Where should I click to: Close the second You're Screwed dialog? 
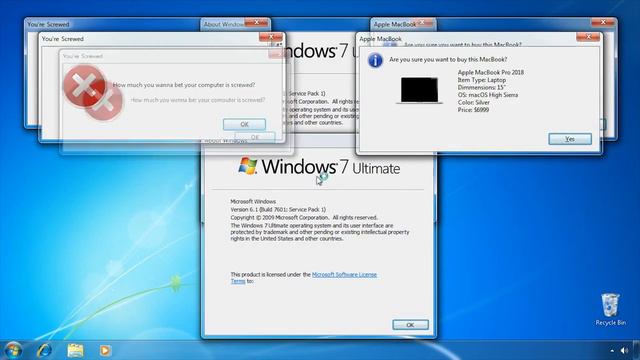pos(270,37)
